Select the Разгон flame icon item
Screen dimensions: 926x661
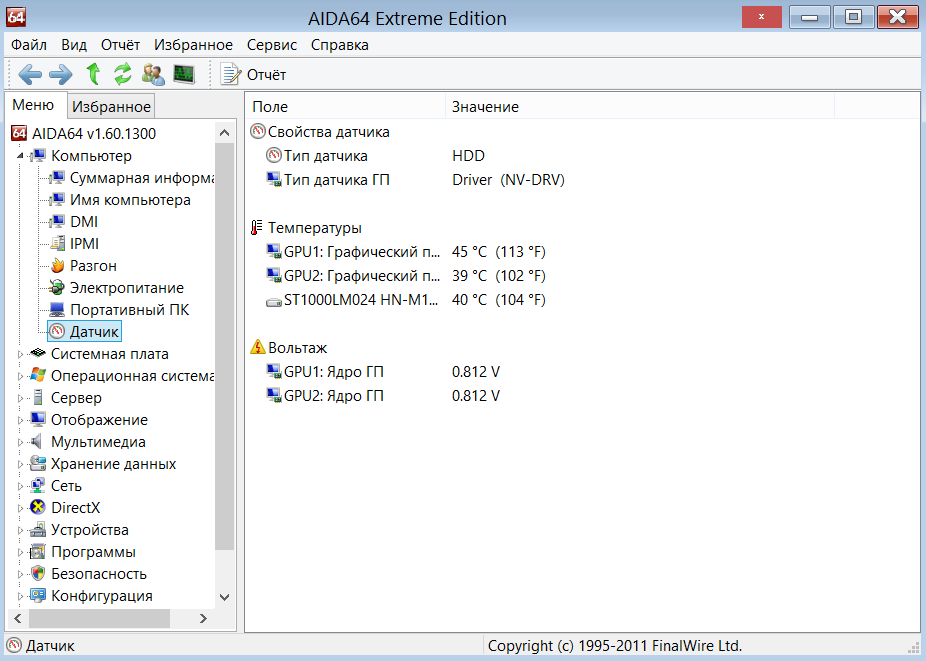pos(92,266)
